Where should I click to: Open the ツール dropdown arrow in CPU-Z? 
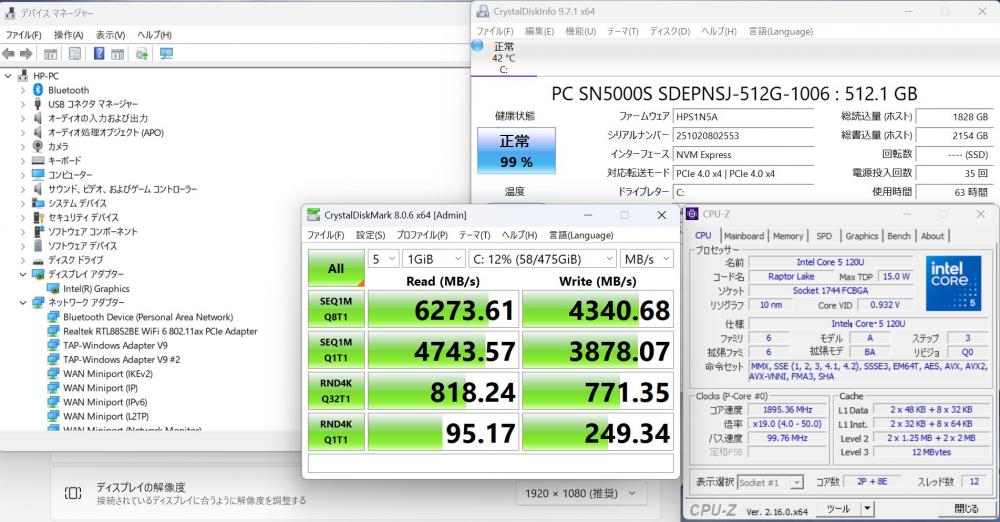pyautogui.click(x=867, y=509)
